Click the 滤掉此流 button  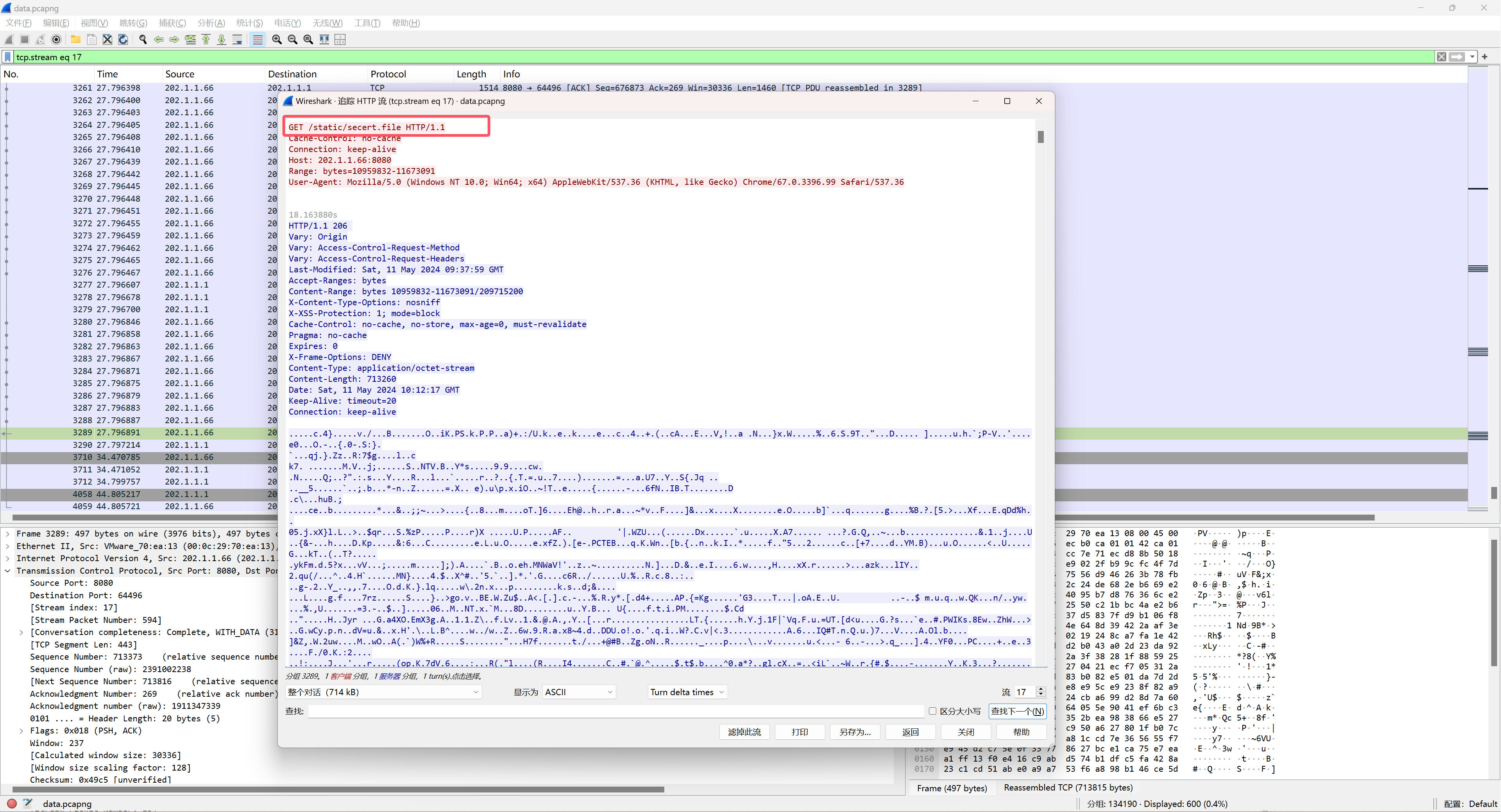[744, 732]
